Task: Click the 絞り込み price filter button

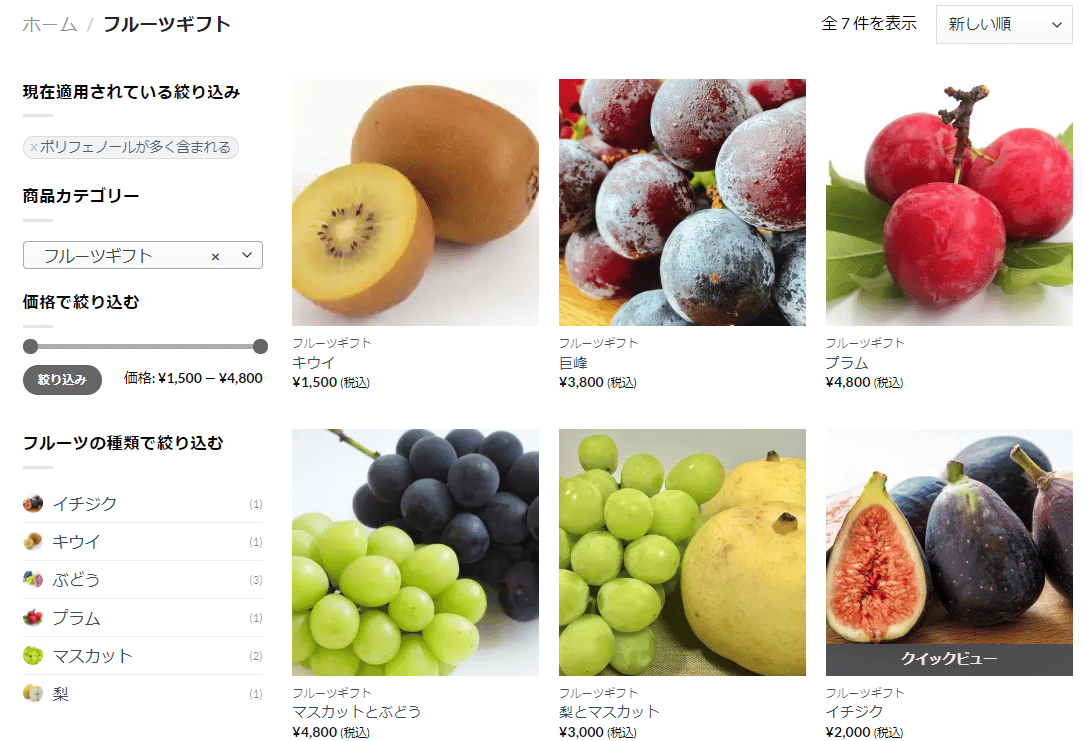Action: [x=62, y=380]
